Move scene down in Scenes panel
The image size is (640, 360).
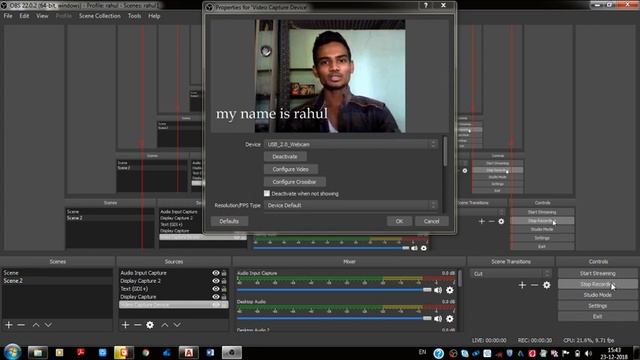[x=48, y=325]
